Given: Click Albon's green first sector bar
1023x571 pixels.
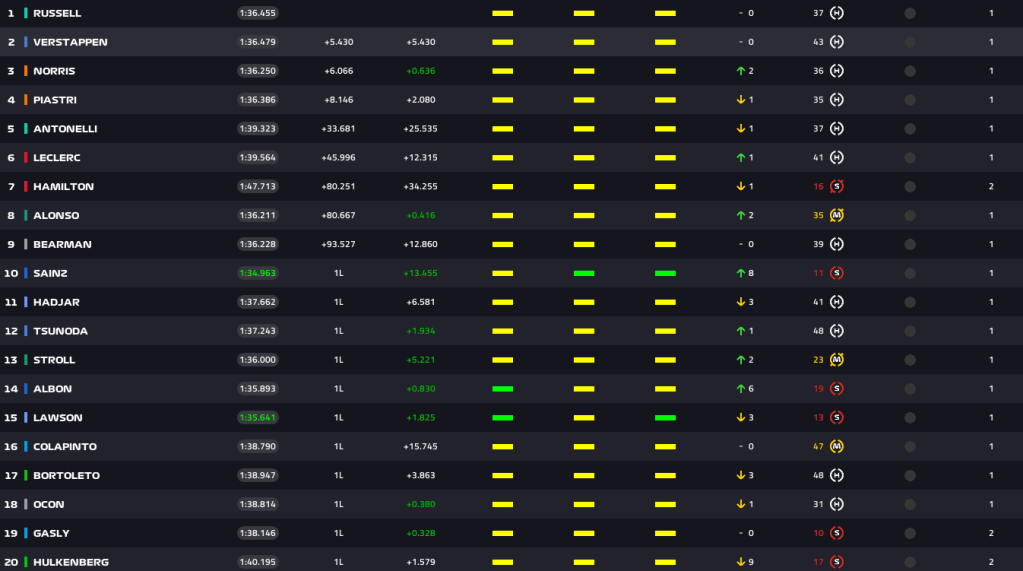Looking at the screenshot, I should [502, 388].
